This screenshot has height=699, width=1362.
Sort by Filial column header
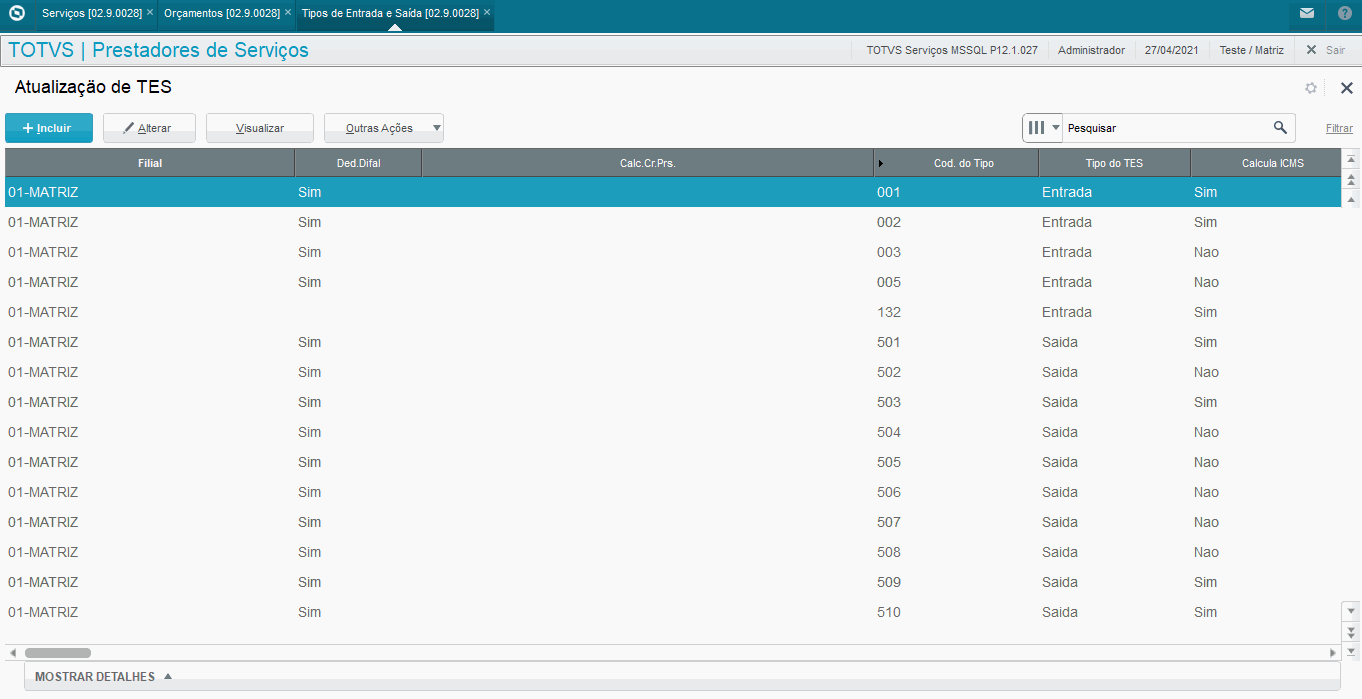150,163
